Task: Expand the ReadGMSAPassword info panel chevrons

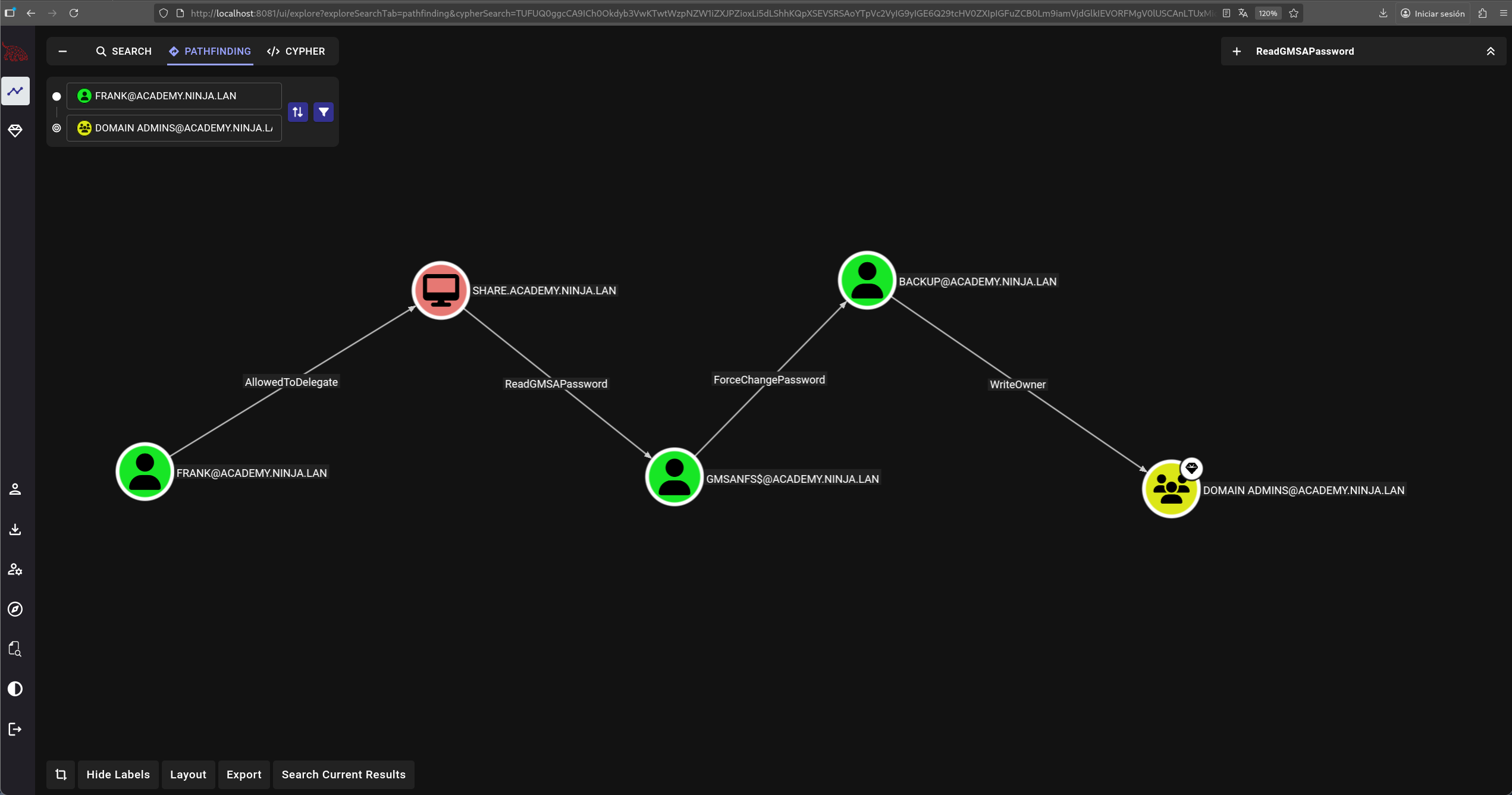Action: (x=1490, y=51)
